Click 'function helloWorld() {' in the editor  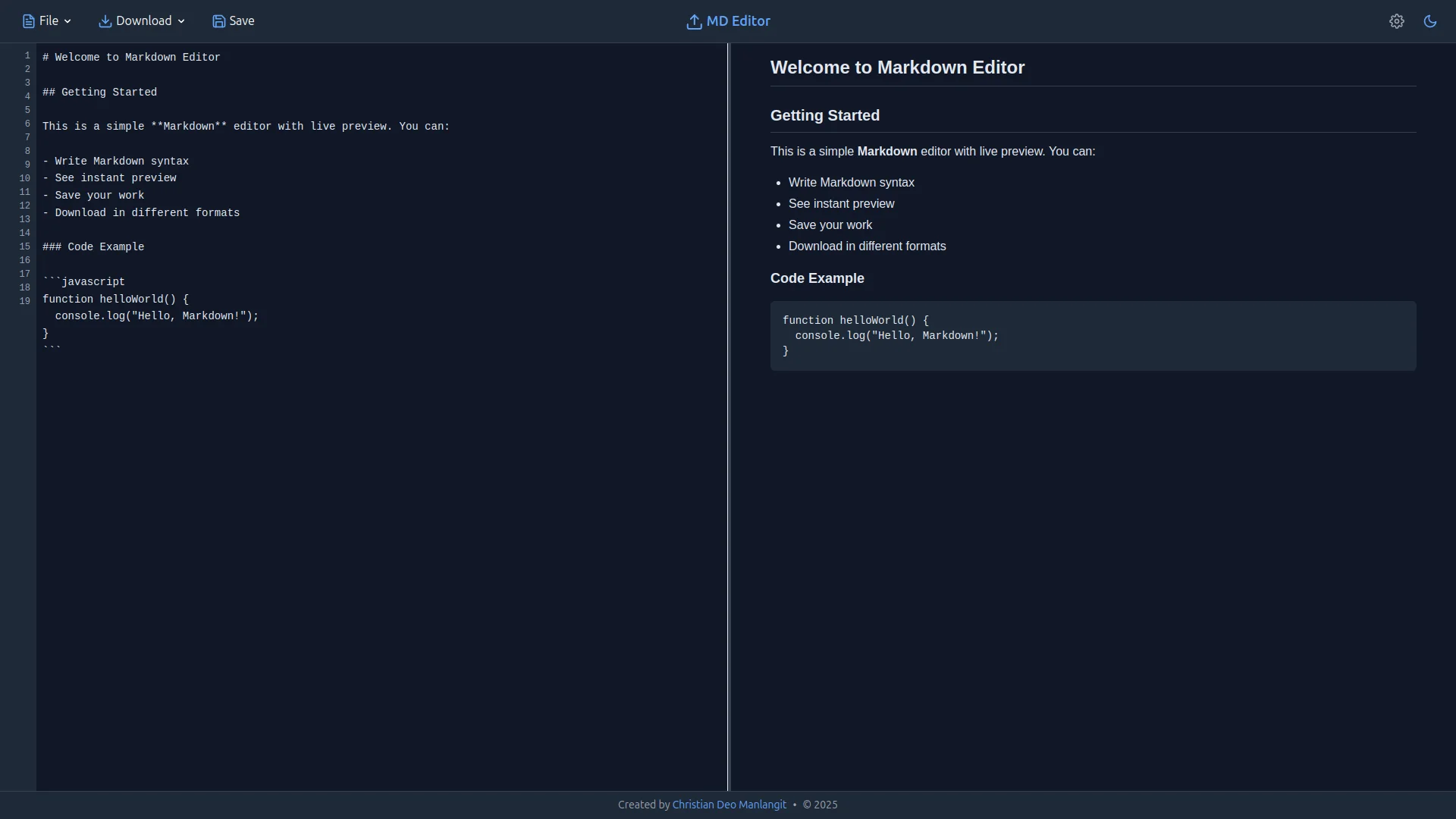click(x=115, y=300)
